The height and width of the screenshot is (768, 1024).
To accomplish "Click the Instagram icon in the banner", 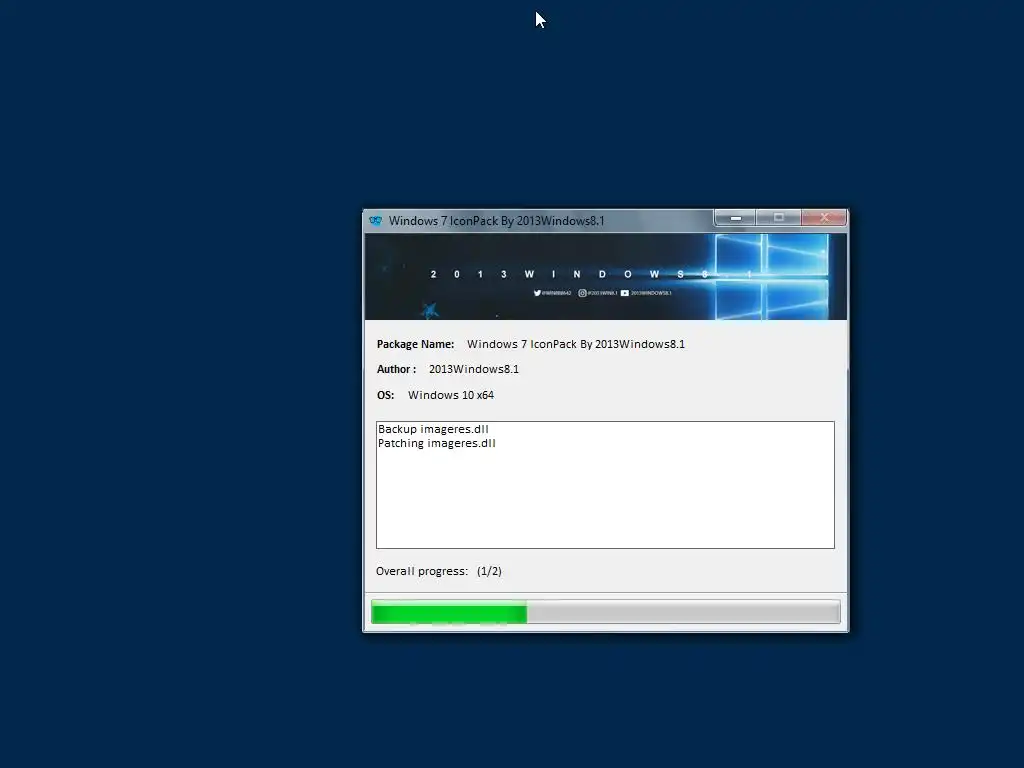I will coord(582,293).
